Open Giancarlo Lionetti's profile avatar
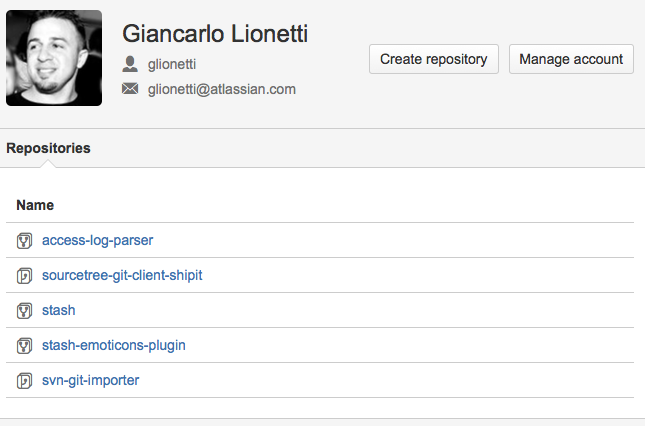This screenshot has height=426, width=645. [x=54, y=58]
